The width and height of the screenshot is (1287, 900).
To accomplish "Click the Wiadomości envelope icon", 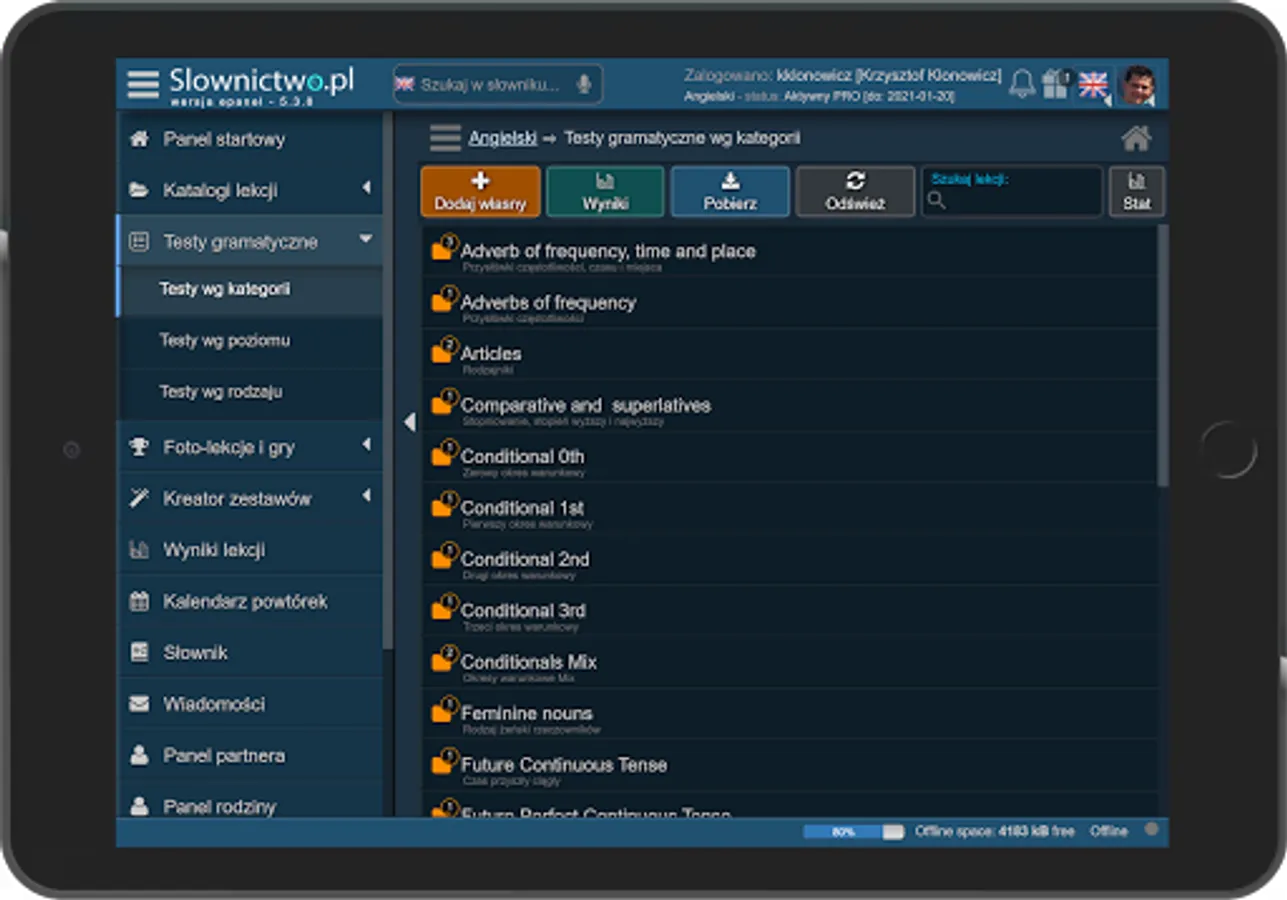I will [139, 704].
